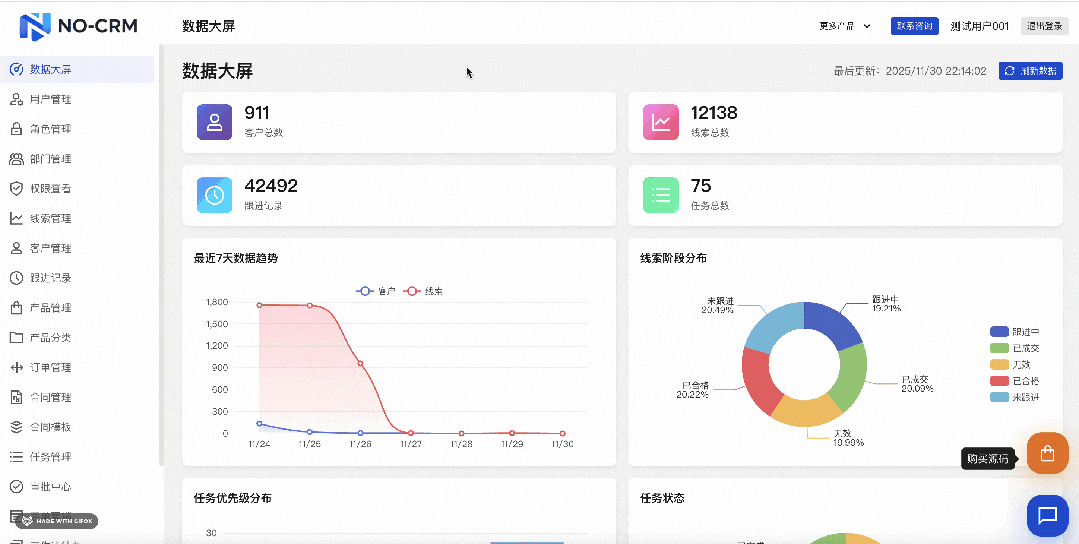The width and height of the screenshot is (1079, 544).
Task: Click the document icon for 合同管理
Action: click(17, 398)
